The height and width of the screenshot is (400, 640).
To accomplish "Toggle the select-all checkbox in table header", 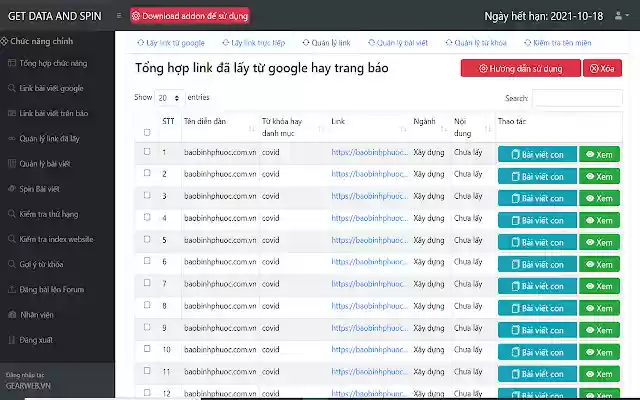I will pos(147,132).
